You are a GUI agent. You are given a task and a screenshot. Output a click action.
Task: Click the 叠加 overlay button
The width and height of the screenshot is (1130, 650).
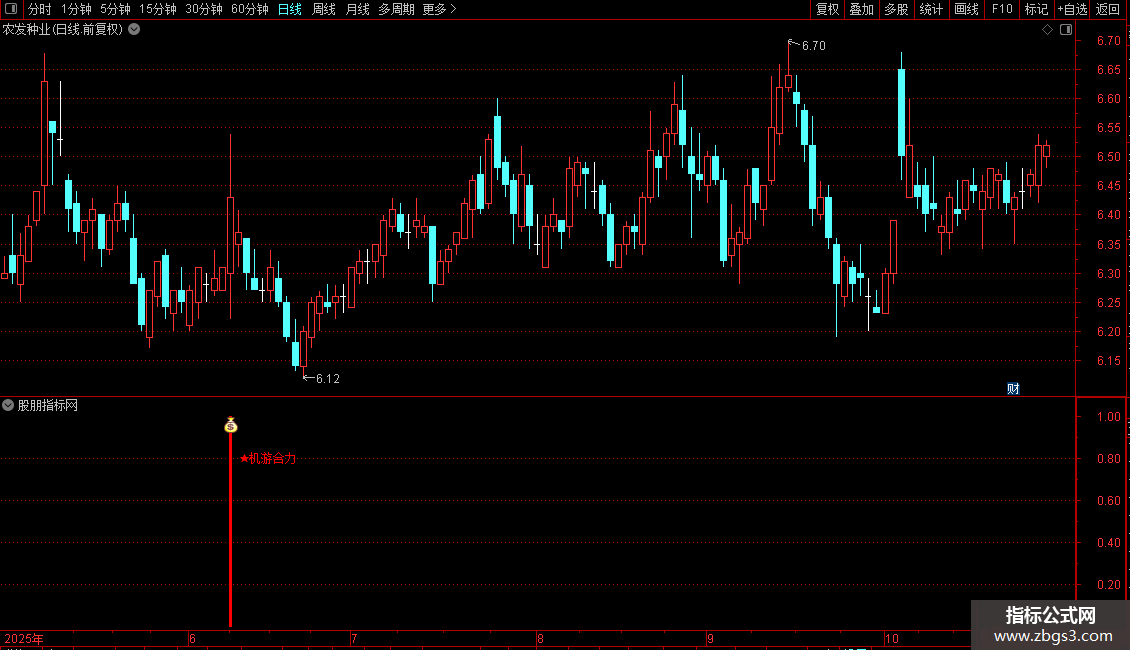click(861, 9)
